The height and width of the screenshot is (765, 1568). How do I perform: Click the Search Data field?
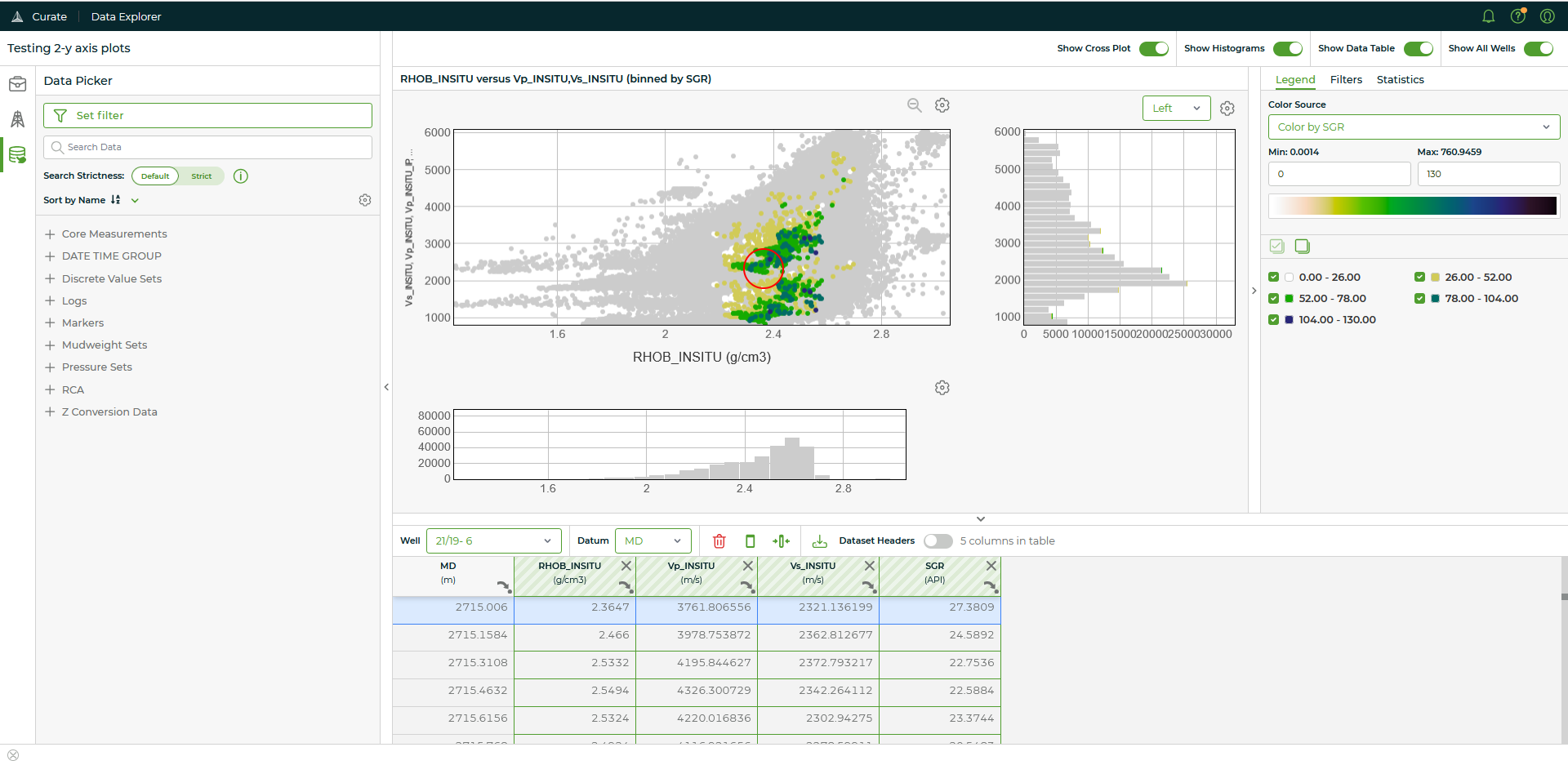click(x=207, y=148)
